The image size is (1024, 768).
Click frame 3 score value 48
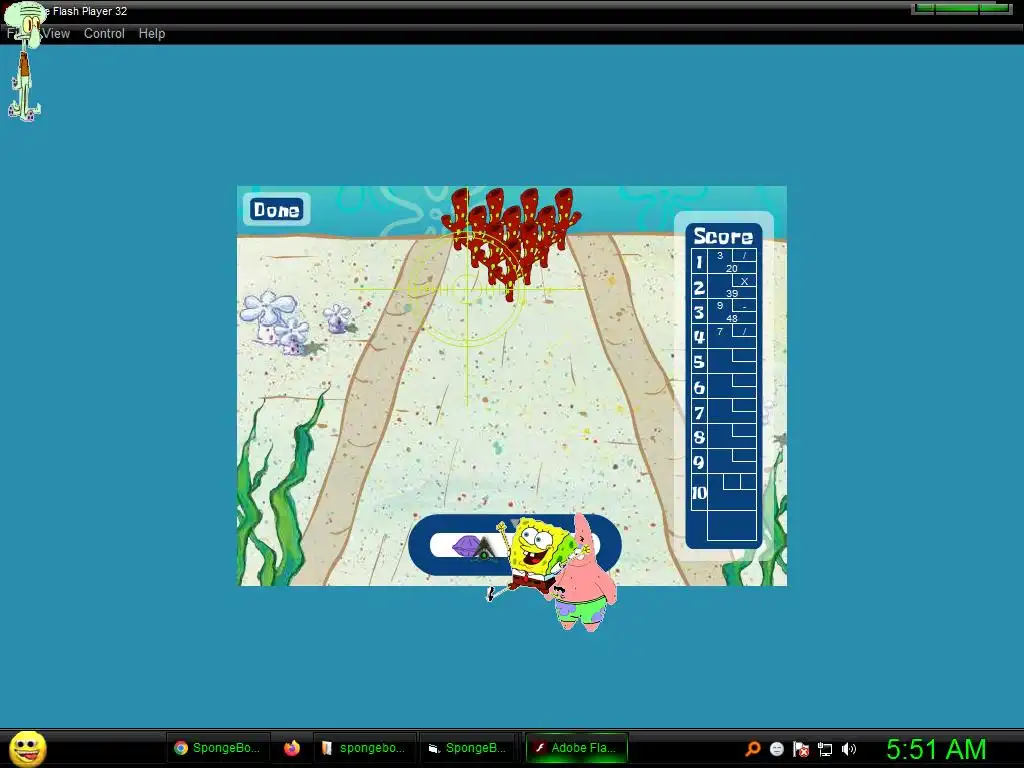(x=731, y=318)
